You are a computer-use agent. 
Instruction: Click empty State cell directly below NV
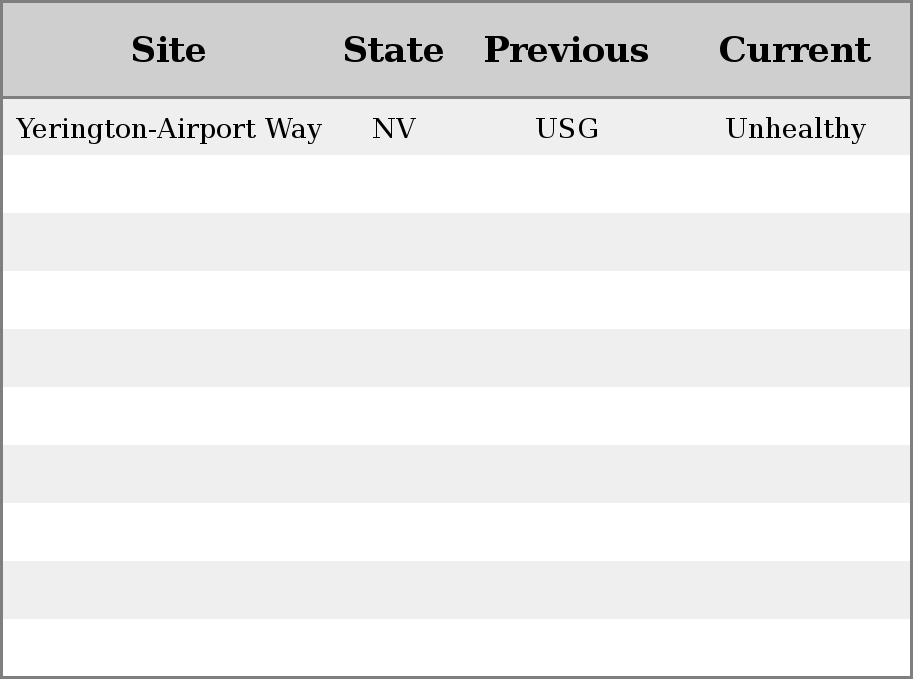click(394, 184)
